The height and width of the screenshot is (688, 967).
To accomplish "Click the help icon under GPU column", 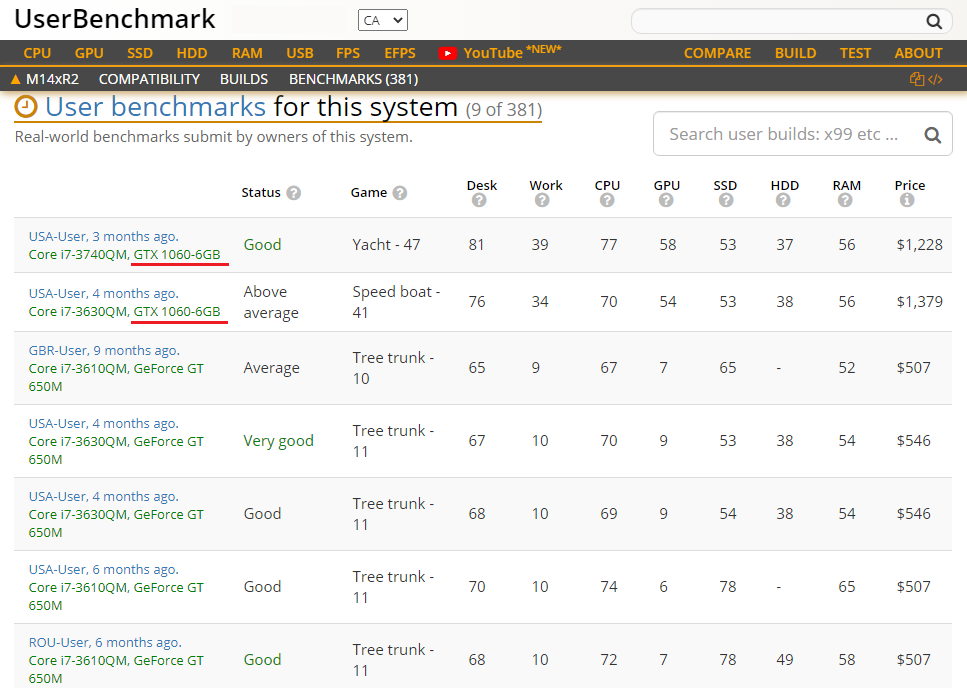I will pos(666,200).
